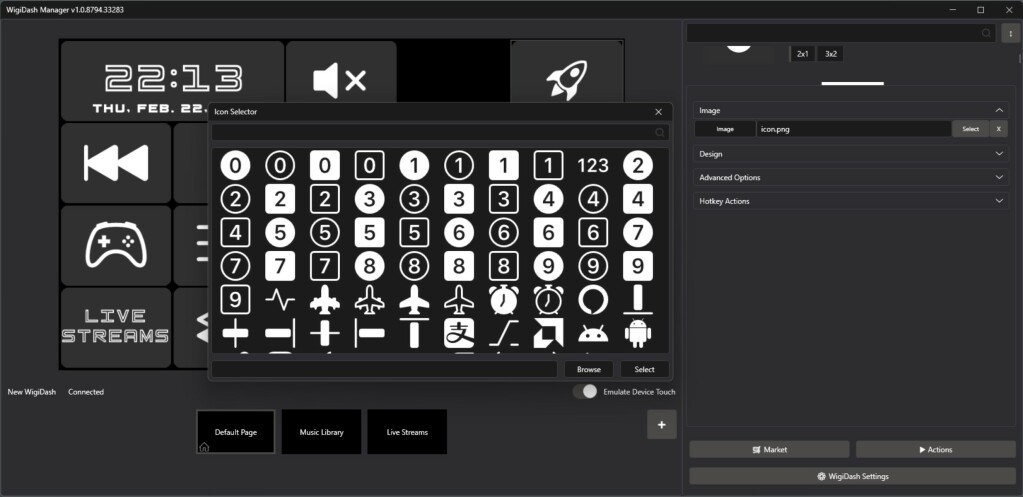This screenshot has width=1023, height=497.
Task: Expand Hotkey Actions section
Action: pos(999,201)
